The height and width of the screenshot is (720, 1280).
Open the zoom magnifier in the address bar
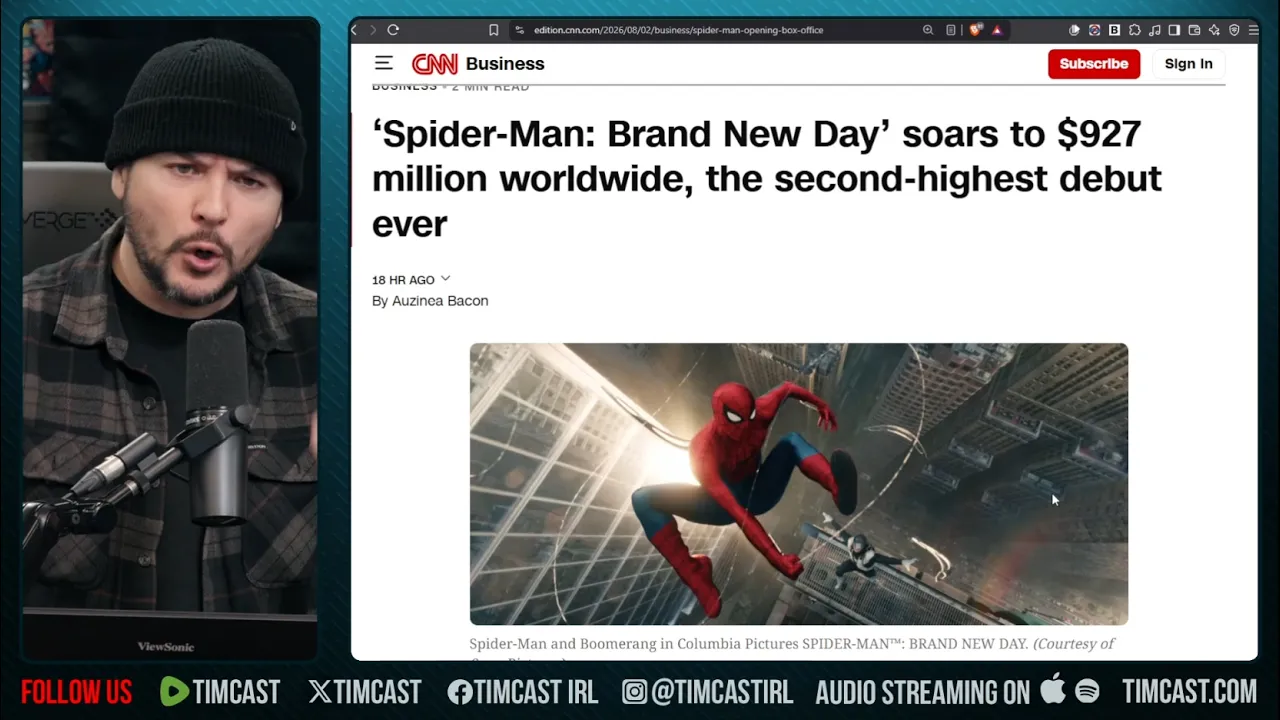coord(928,30)
